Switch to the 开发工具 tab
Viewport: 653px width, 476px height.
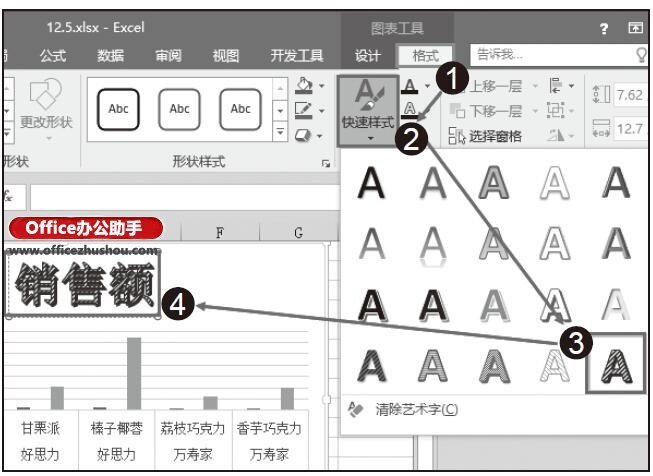pyautogui.click(x=297, y=56)
